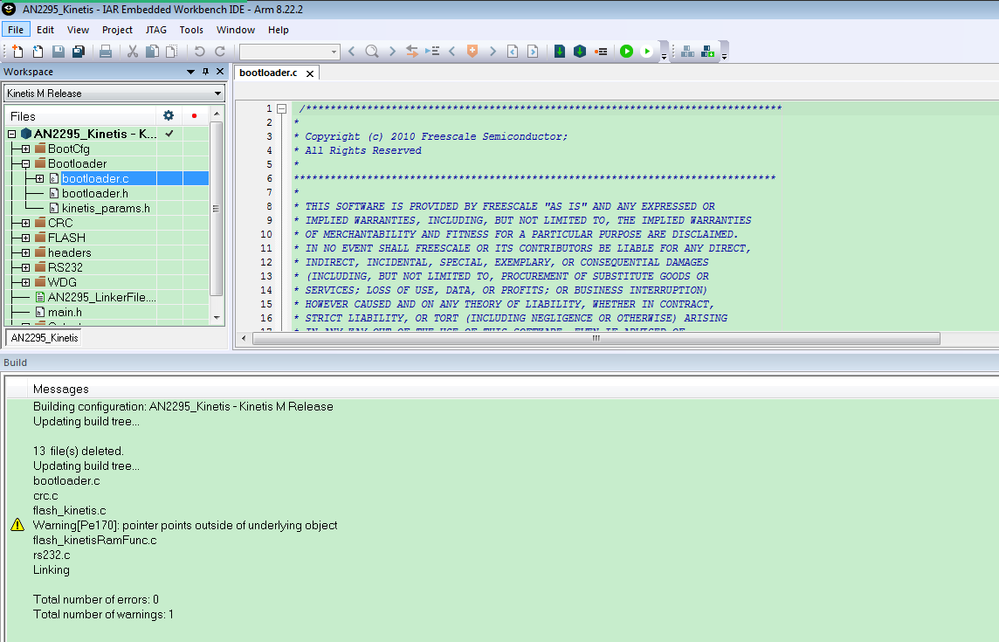Click the Make build icon
Screen dimensions: 999x642
coord(580,52)
